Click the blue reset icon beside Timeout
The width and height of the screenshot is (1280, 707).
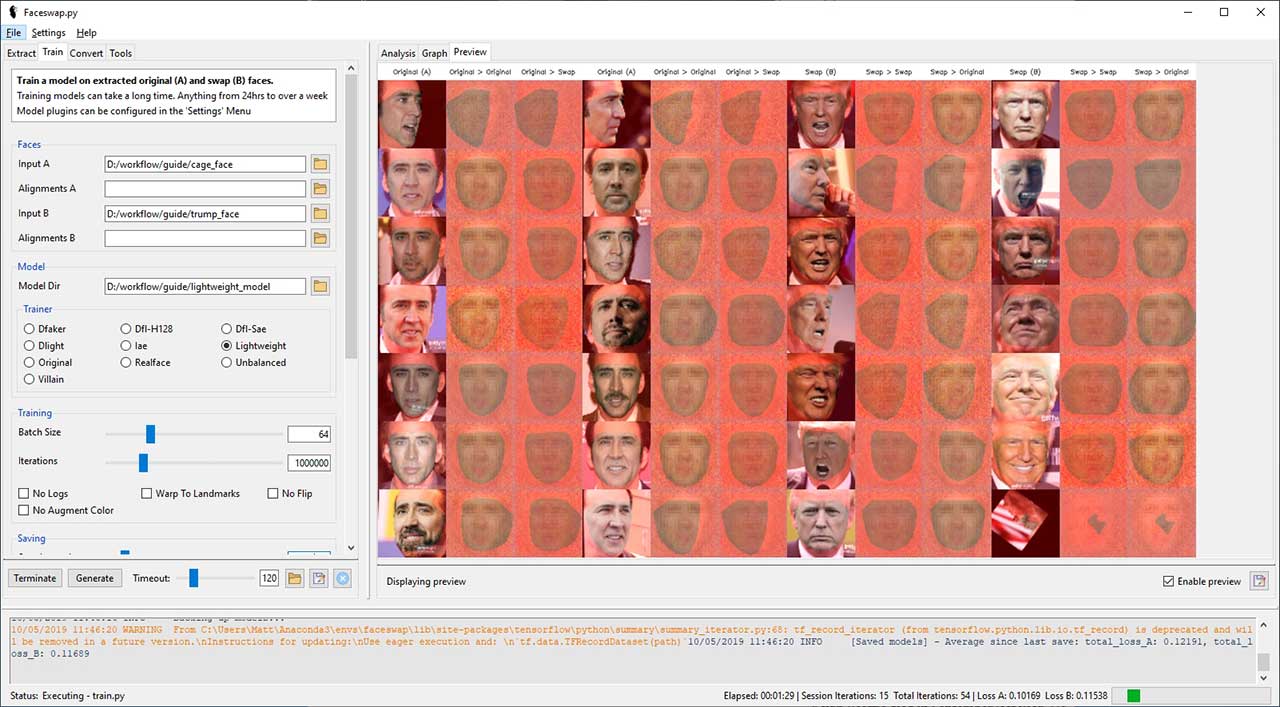342,578
